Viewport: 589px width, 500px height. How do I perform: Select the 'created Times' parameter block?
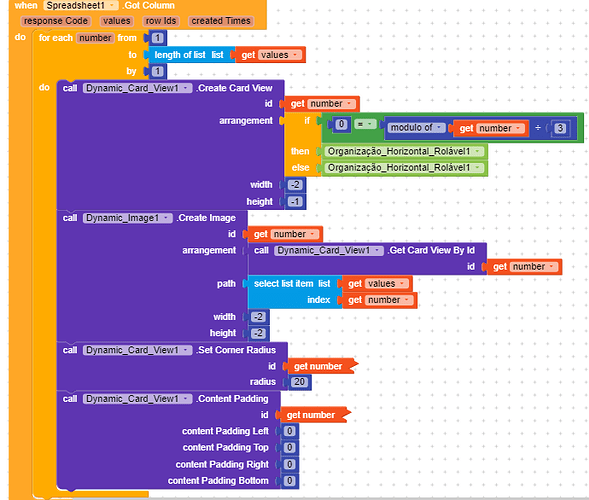click(221, 21)
